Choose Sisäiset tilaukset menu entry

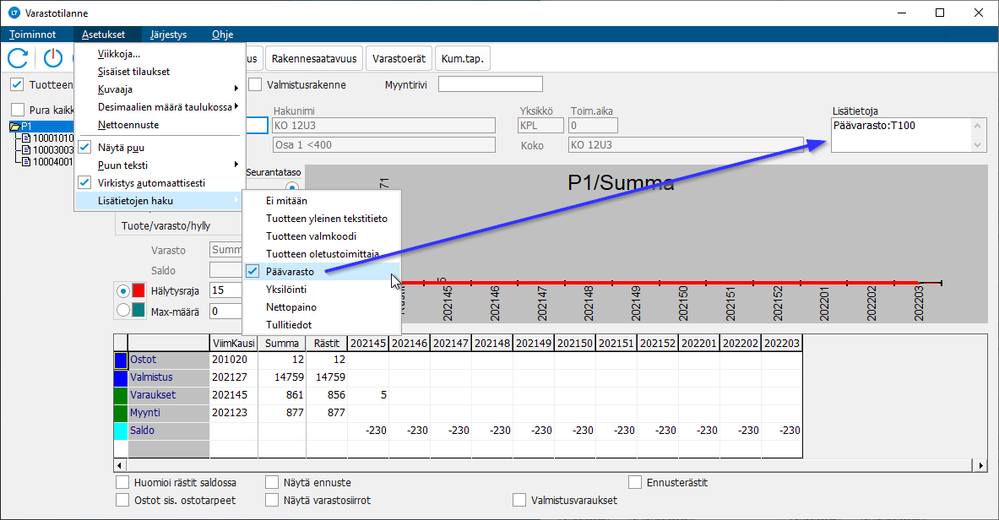159,72
